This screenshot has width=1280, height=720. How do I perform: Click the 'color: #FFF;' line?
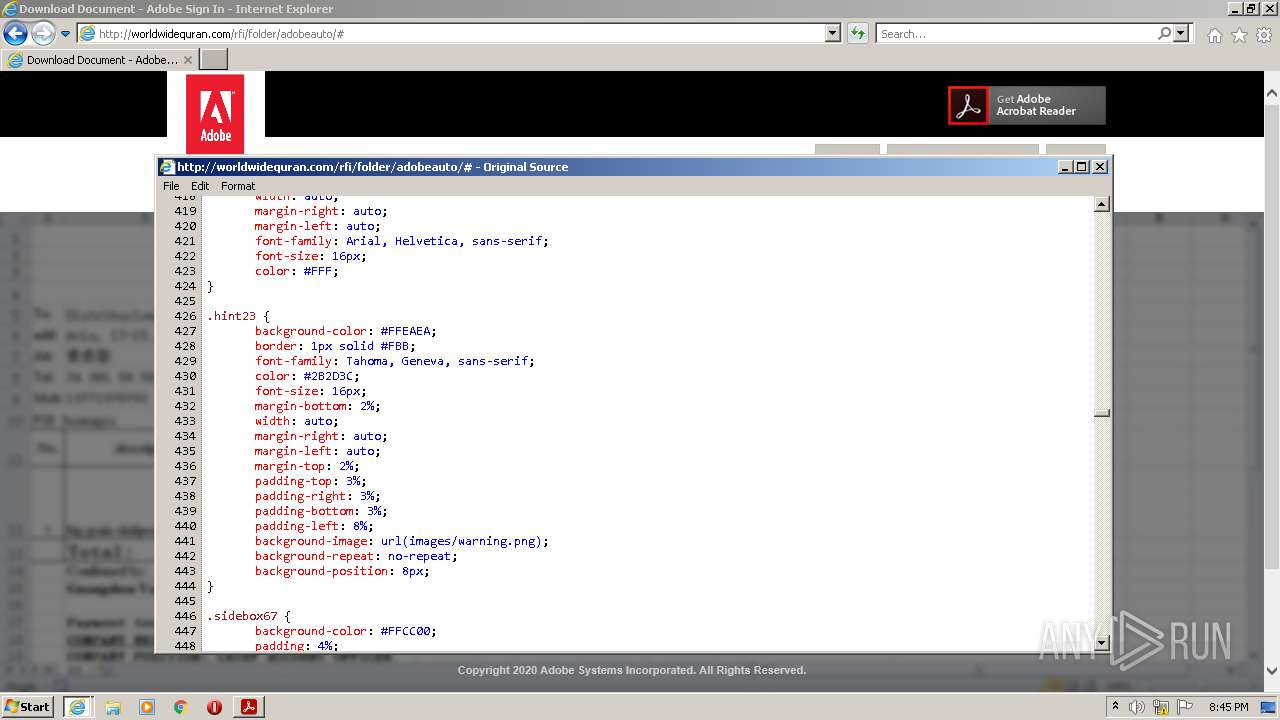(296, 271)
